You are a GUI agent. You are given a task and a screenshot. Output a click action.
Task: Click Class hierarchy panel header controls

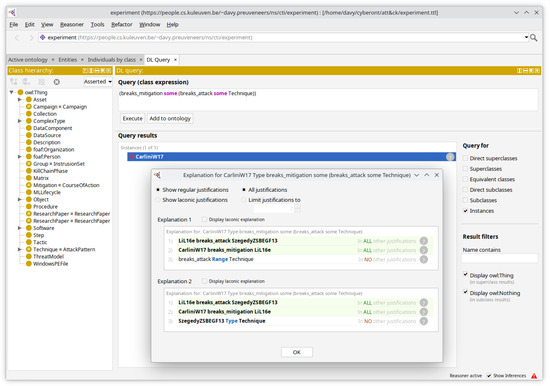click(96, 71)
